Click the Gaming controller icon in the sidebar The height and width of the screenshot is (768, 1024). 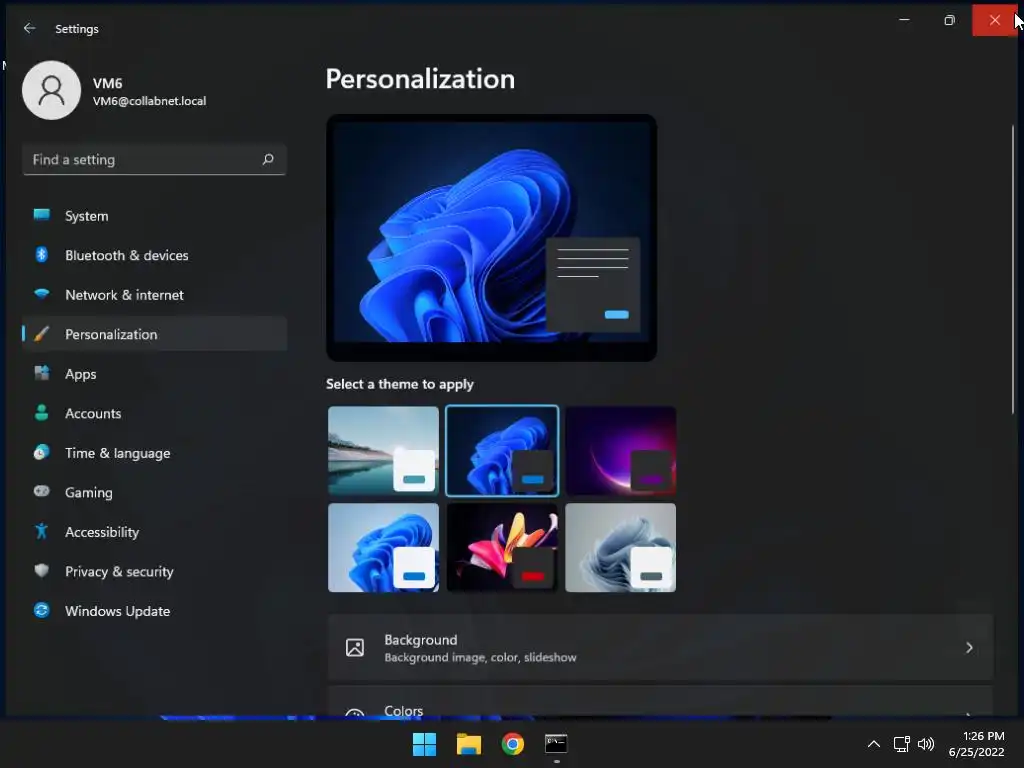pos(42,491)
